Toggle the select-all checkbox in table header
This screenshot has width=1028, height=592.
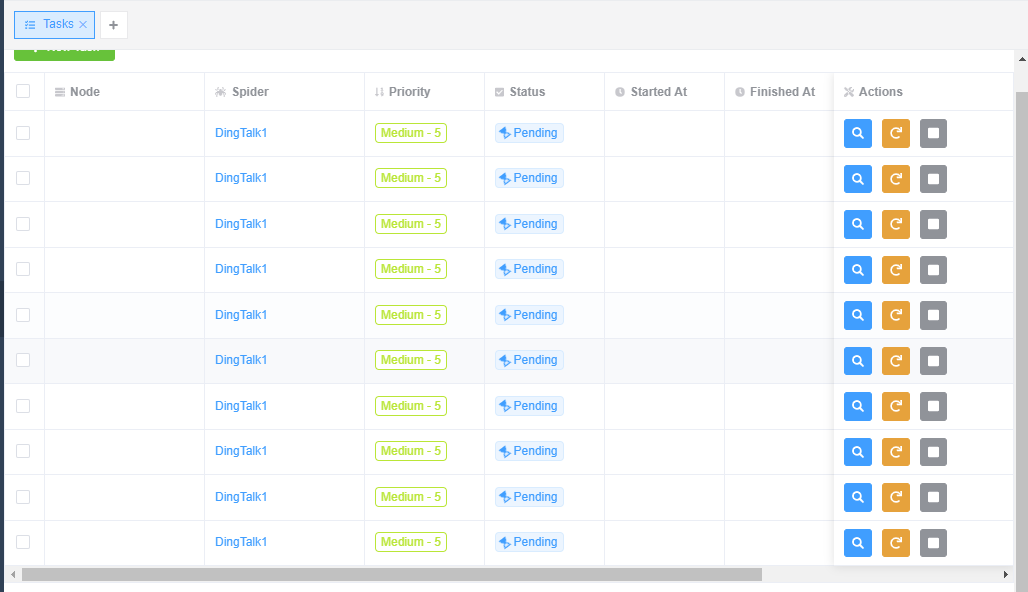23,91
